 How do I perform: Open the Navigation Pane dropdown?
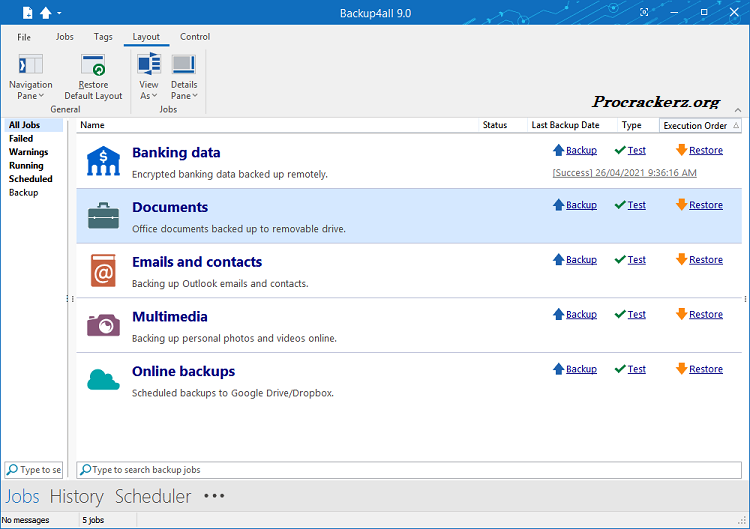[30, 90]
